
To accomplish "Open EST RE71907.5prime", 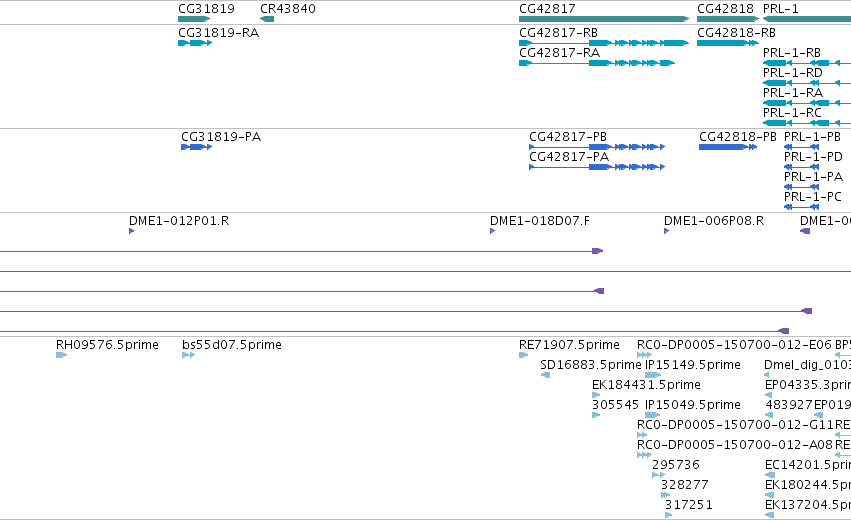I will pyautogui.click(x=569, y=345).
